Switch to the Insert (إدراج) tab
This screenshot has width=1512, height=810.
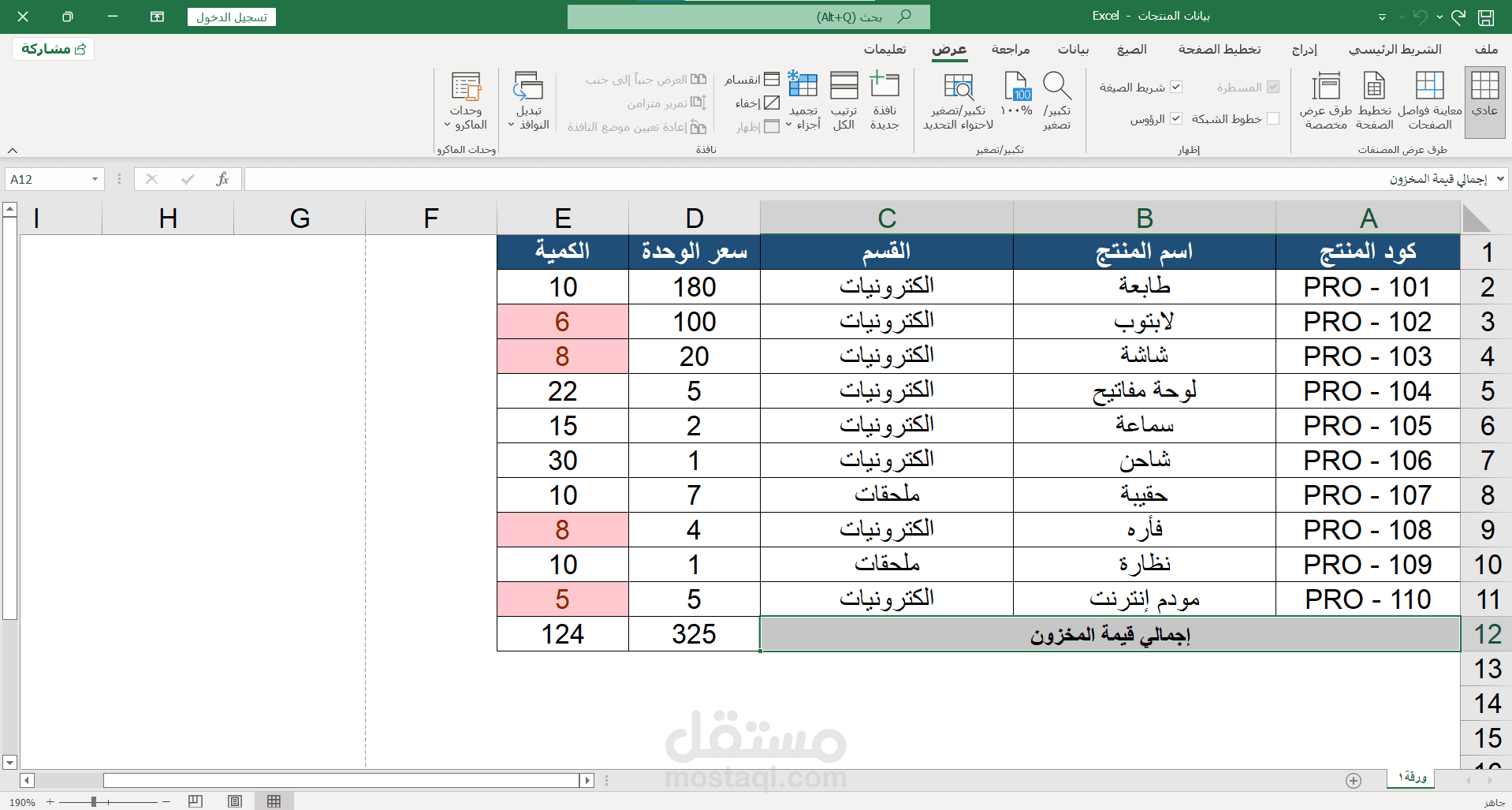(x=1305, y=49)
